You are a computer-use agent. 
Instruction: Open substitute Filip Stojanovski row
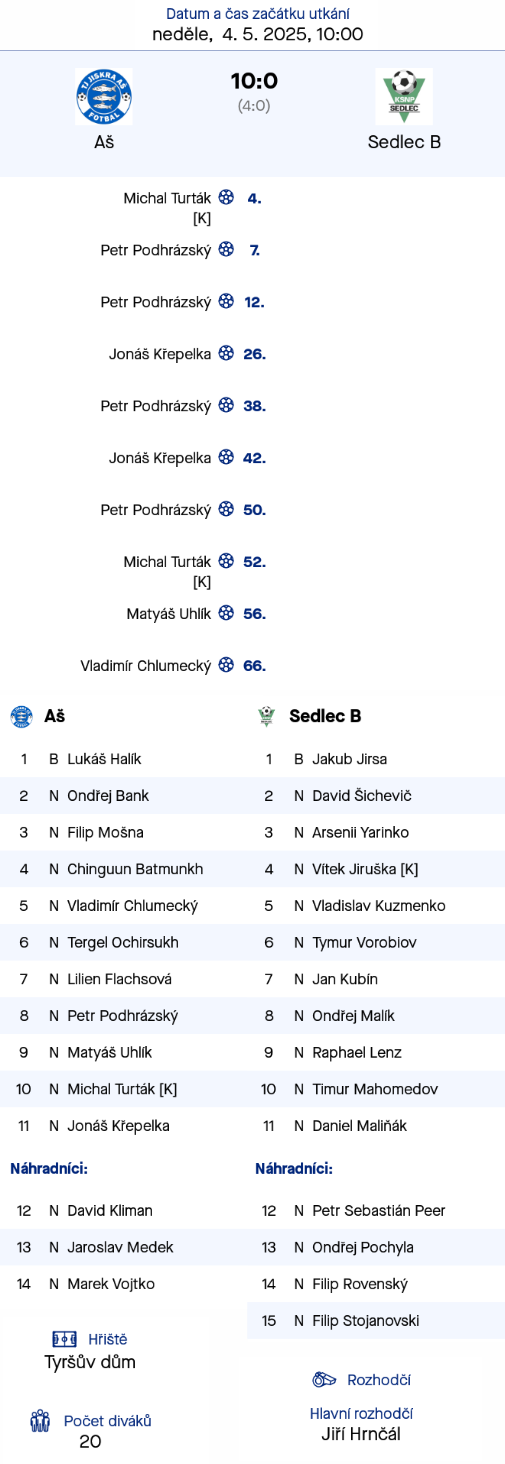376,1321
